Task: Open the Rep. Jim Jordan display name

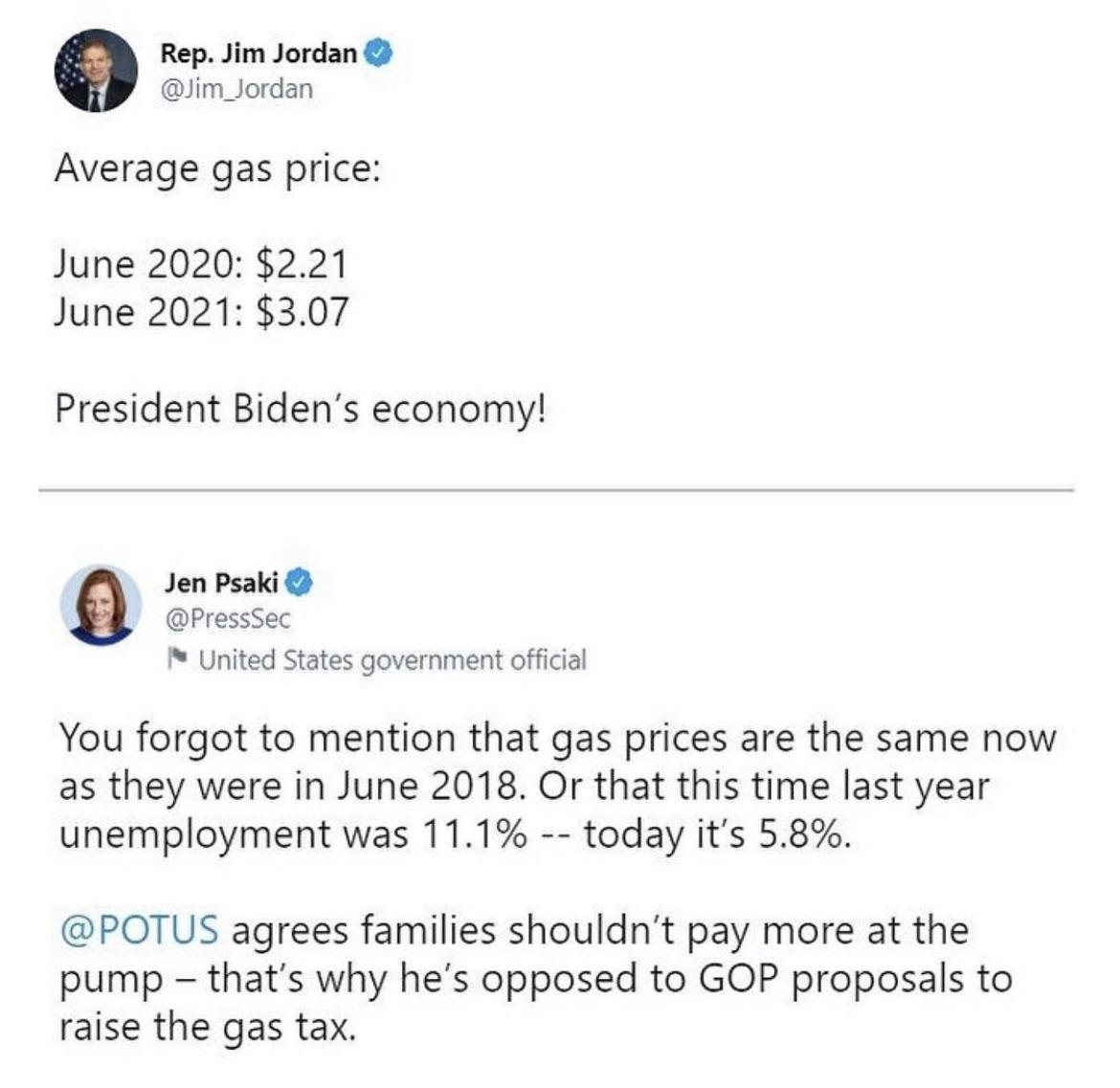Action: (x=258, y=54)
